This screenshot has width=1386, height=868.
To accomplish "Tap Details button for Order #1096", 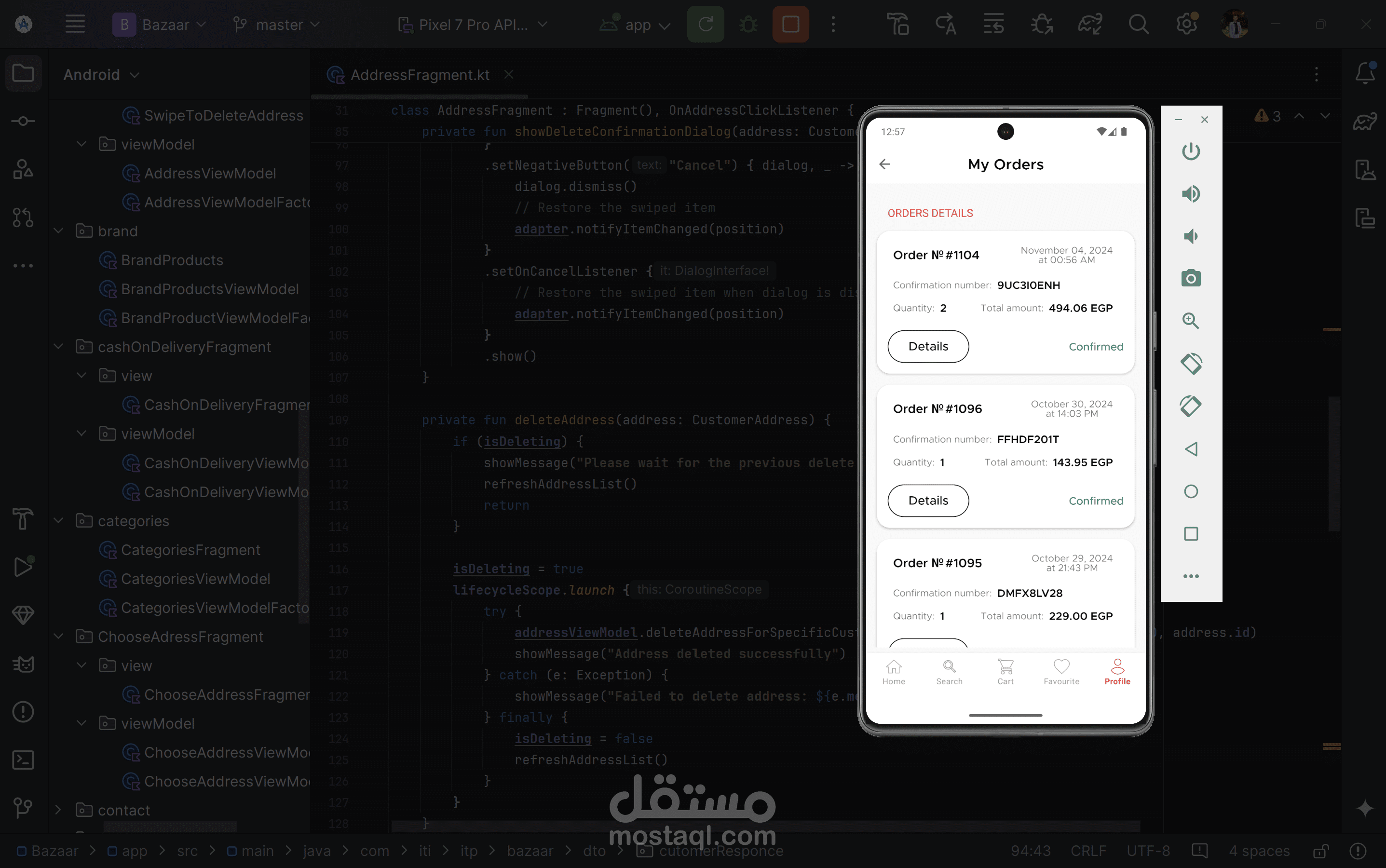I will click(x=928, y=501).
